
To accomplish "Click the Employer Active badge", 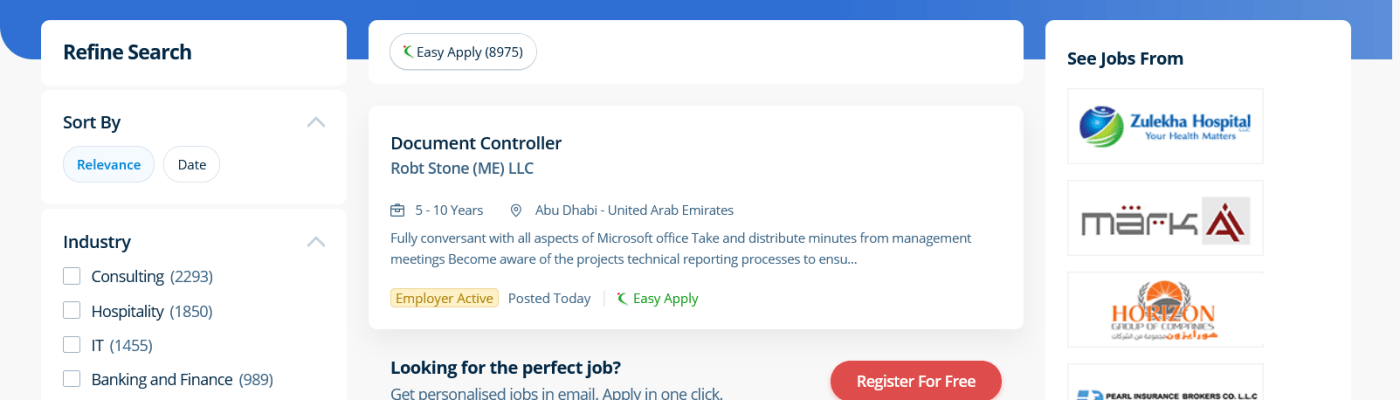I will point(444,299).
